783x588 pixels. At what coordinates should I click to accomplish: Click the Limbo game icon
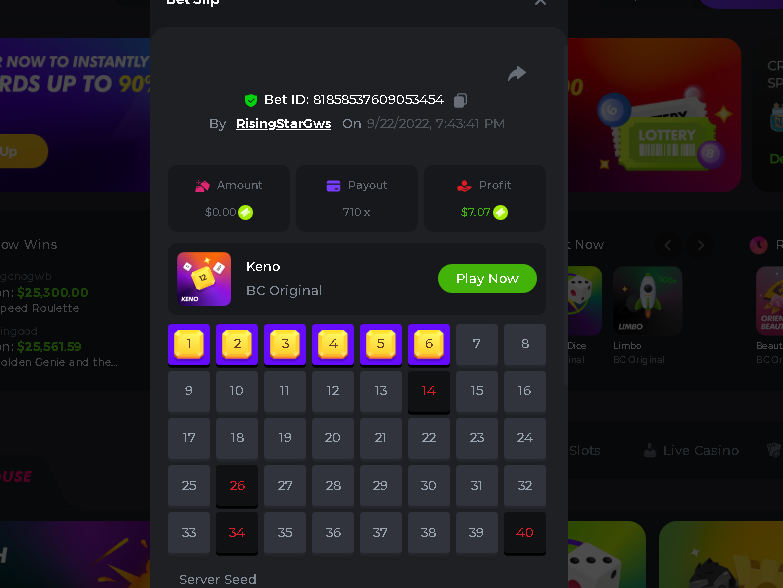coord(647,301)
